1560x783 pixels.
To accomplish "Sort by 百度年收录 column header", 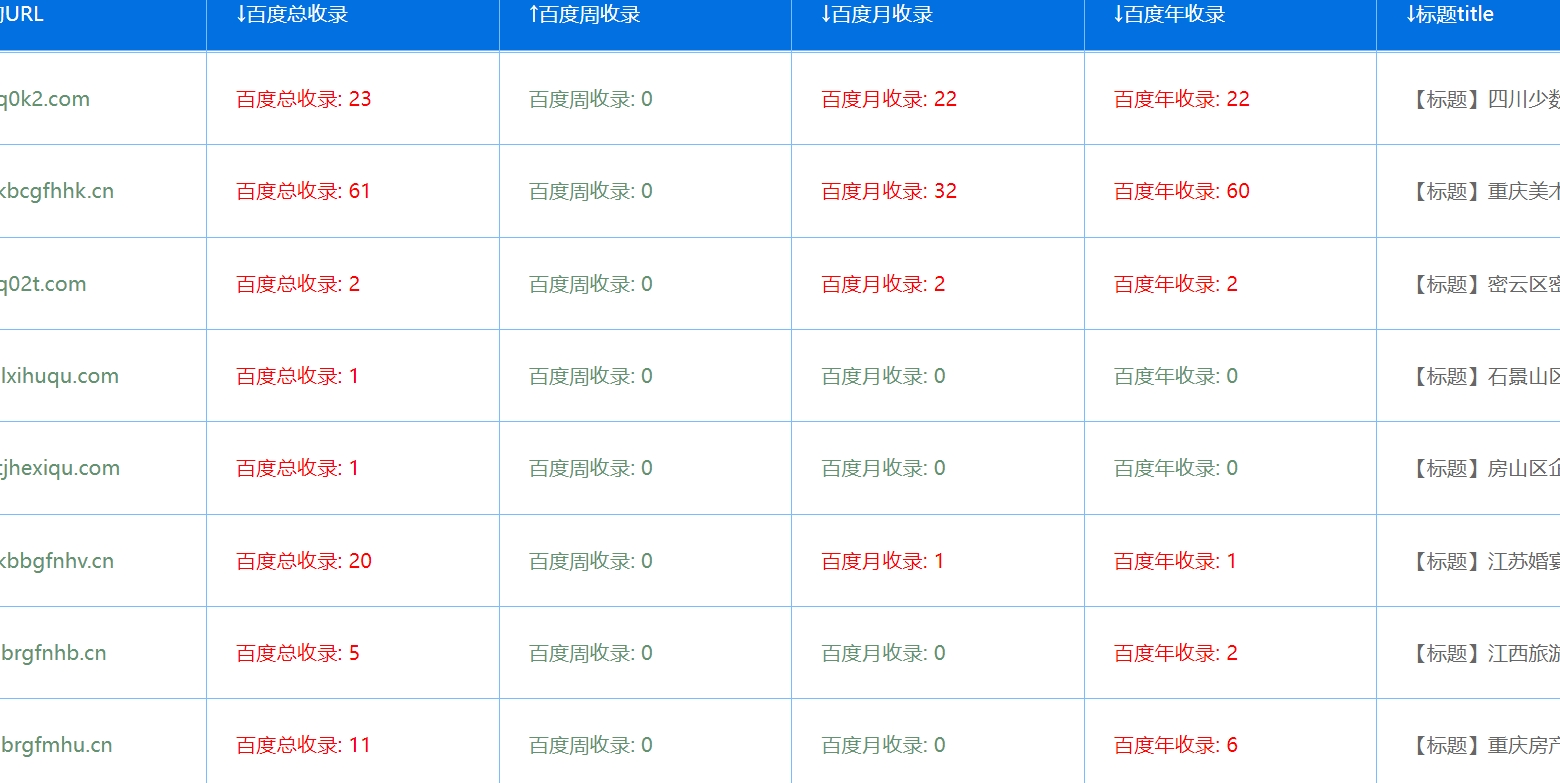I will click(1170, 14).
